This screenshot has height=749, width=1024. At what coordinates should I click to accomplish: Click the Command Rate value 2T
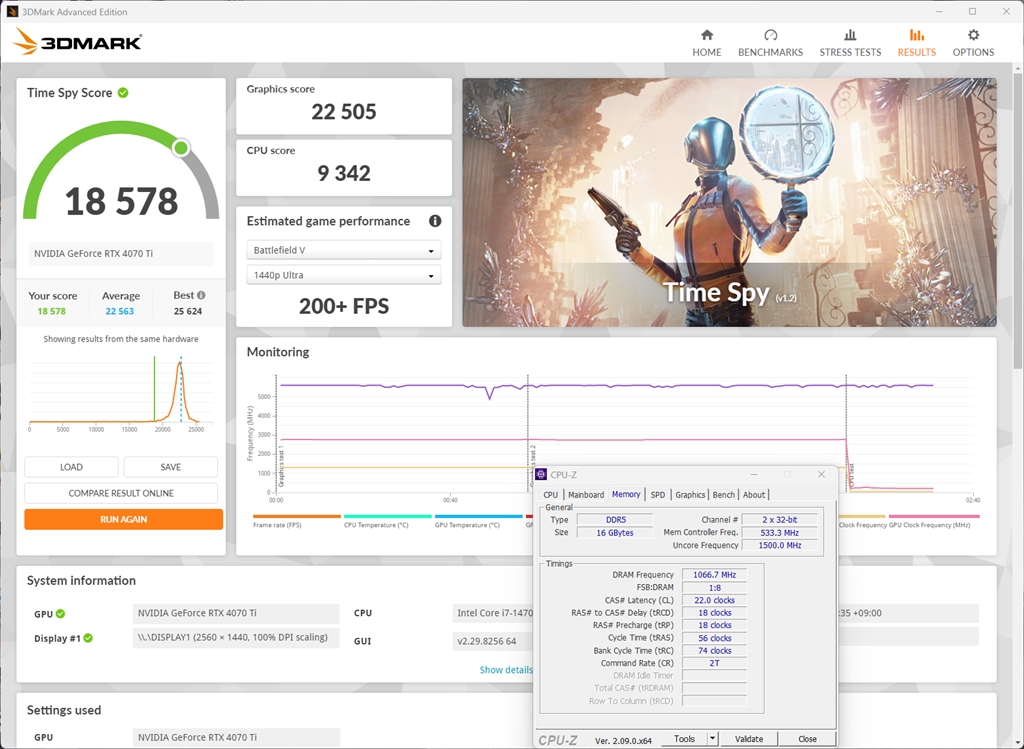[x=714, y=663]
